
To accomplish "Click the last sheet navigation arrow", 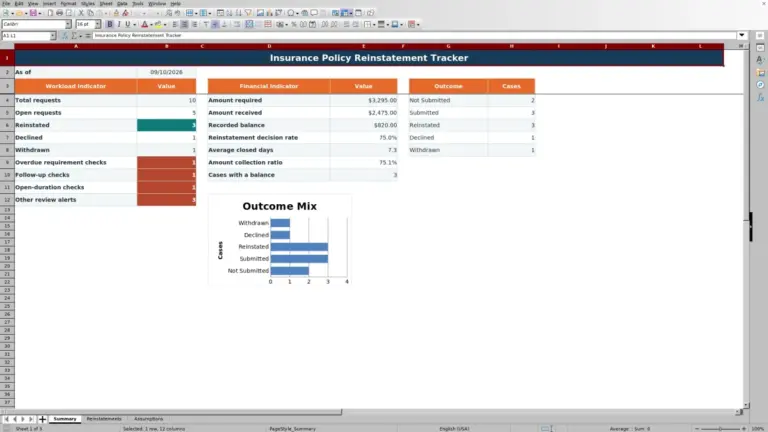I will 31,419.
